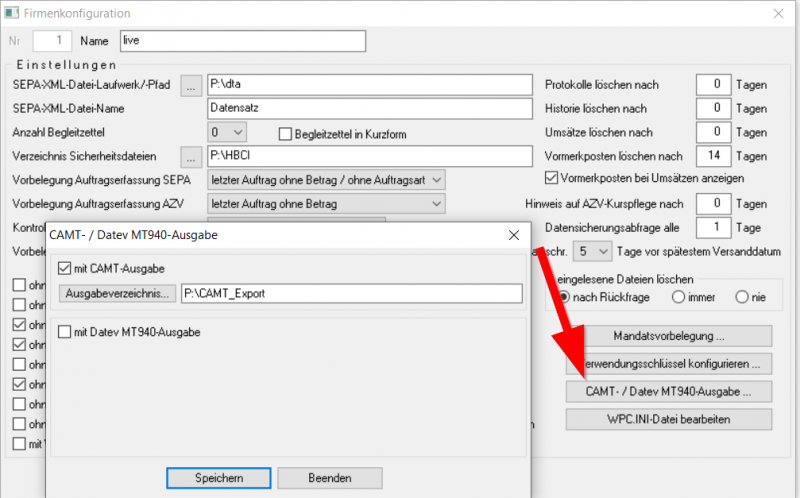Click the P:\CAMT_Export path input field
Viewport: 800px width, 498px height.
click(x=352, y=293)
